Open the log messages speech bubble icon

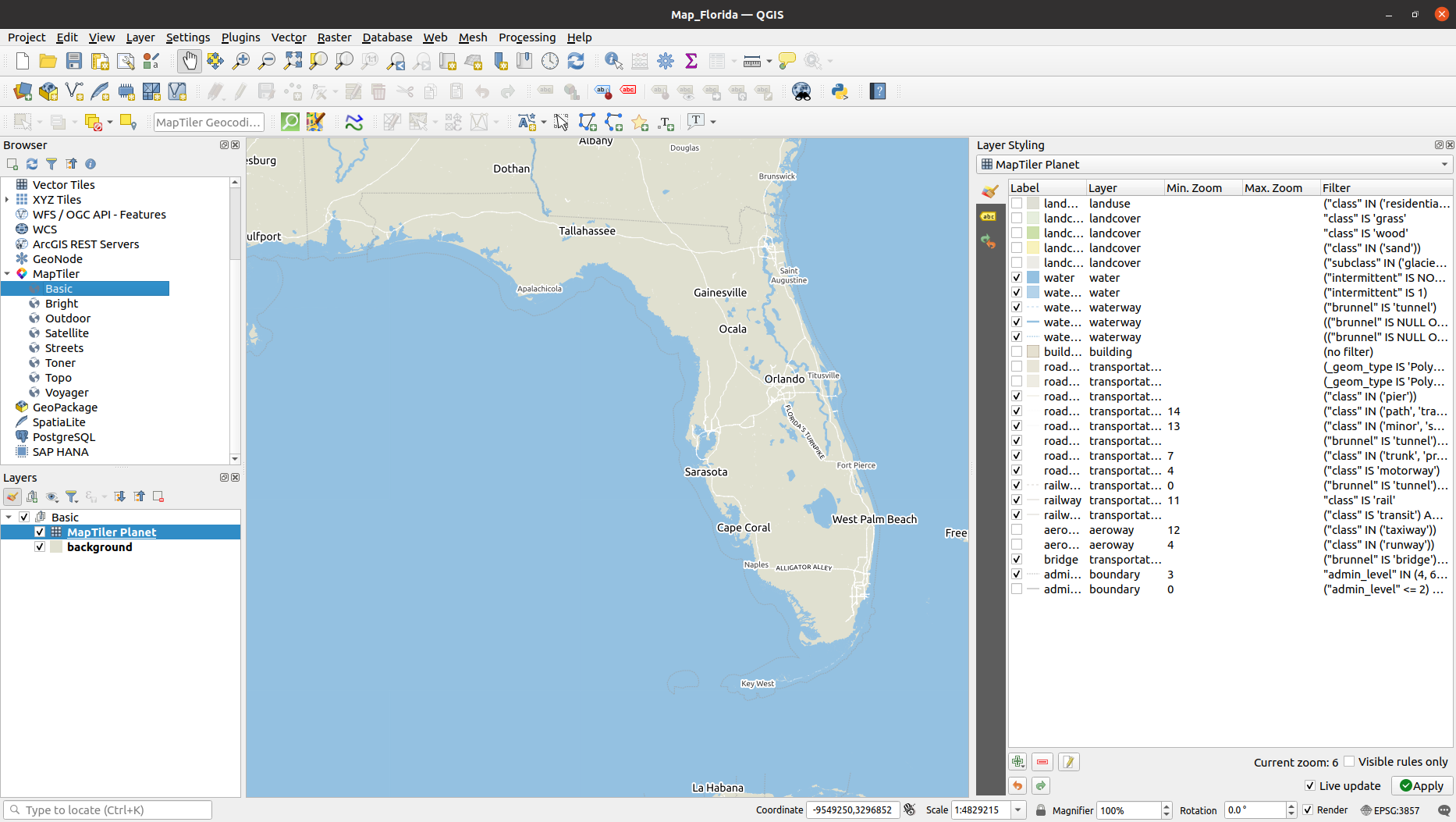[x=1444, y=810]
